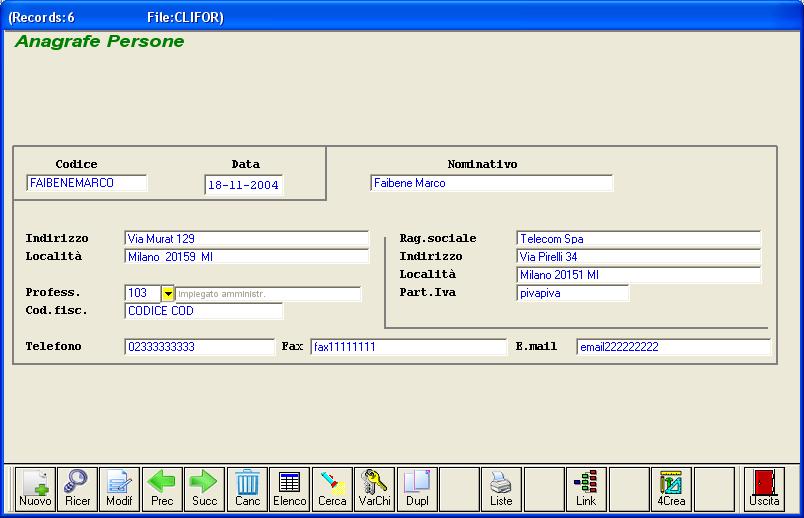The height and width of the screenshot is (518, 804).
Task: Go to next record with Succ
Action: click(x=204, y=487)
